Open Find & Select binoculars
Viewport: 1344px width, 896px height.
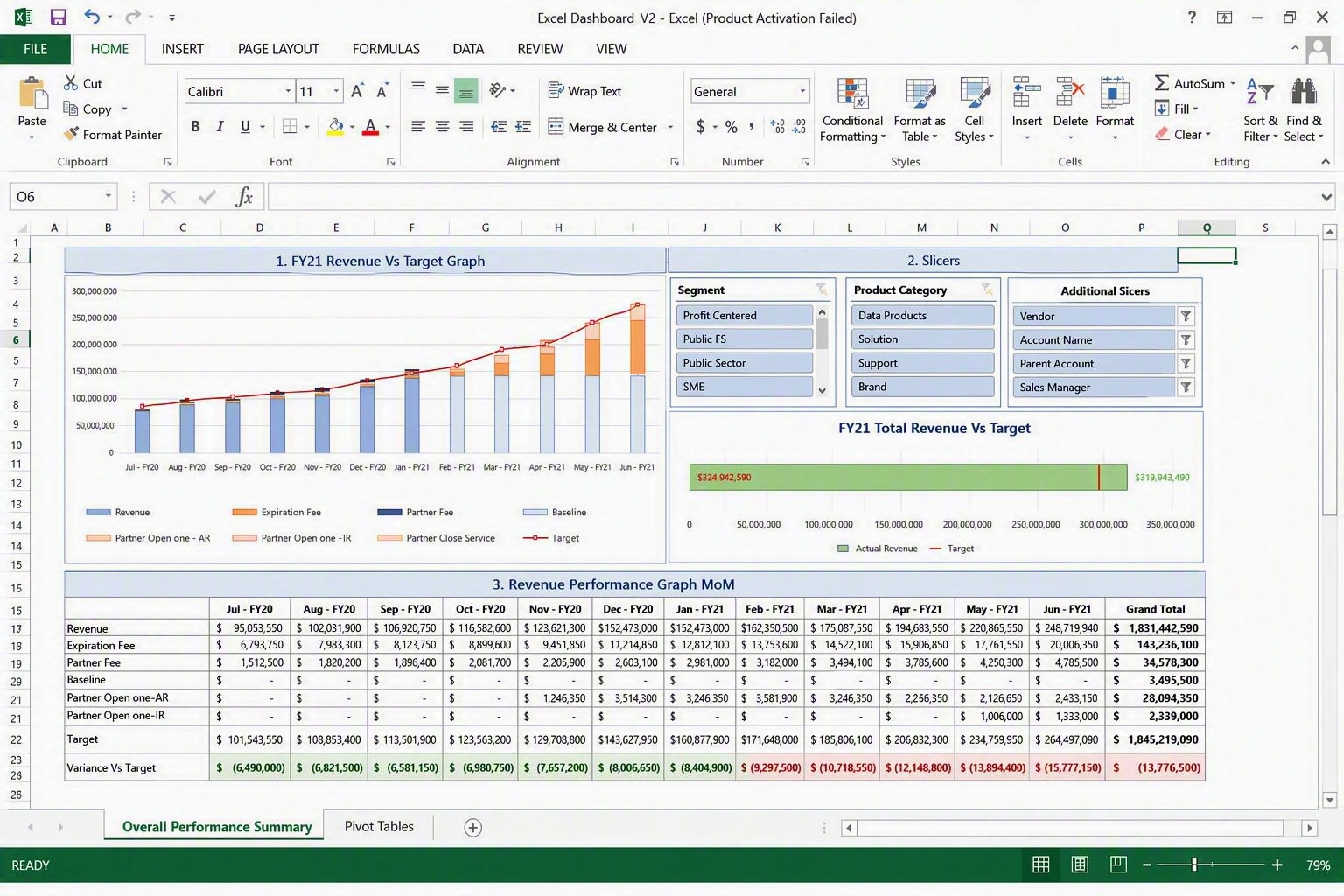click(1304, 109)
